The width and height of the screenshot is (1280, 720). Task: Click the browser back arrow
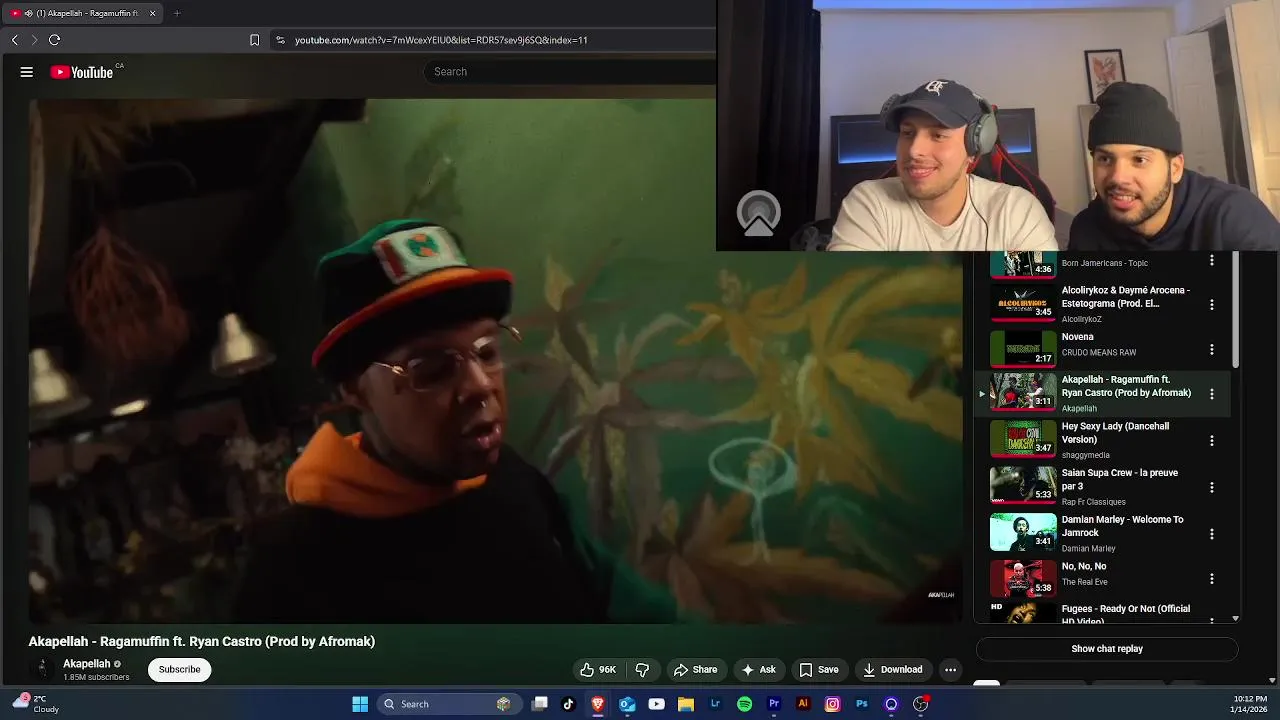coord(14,40)
